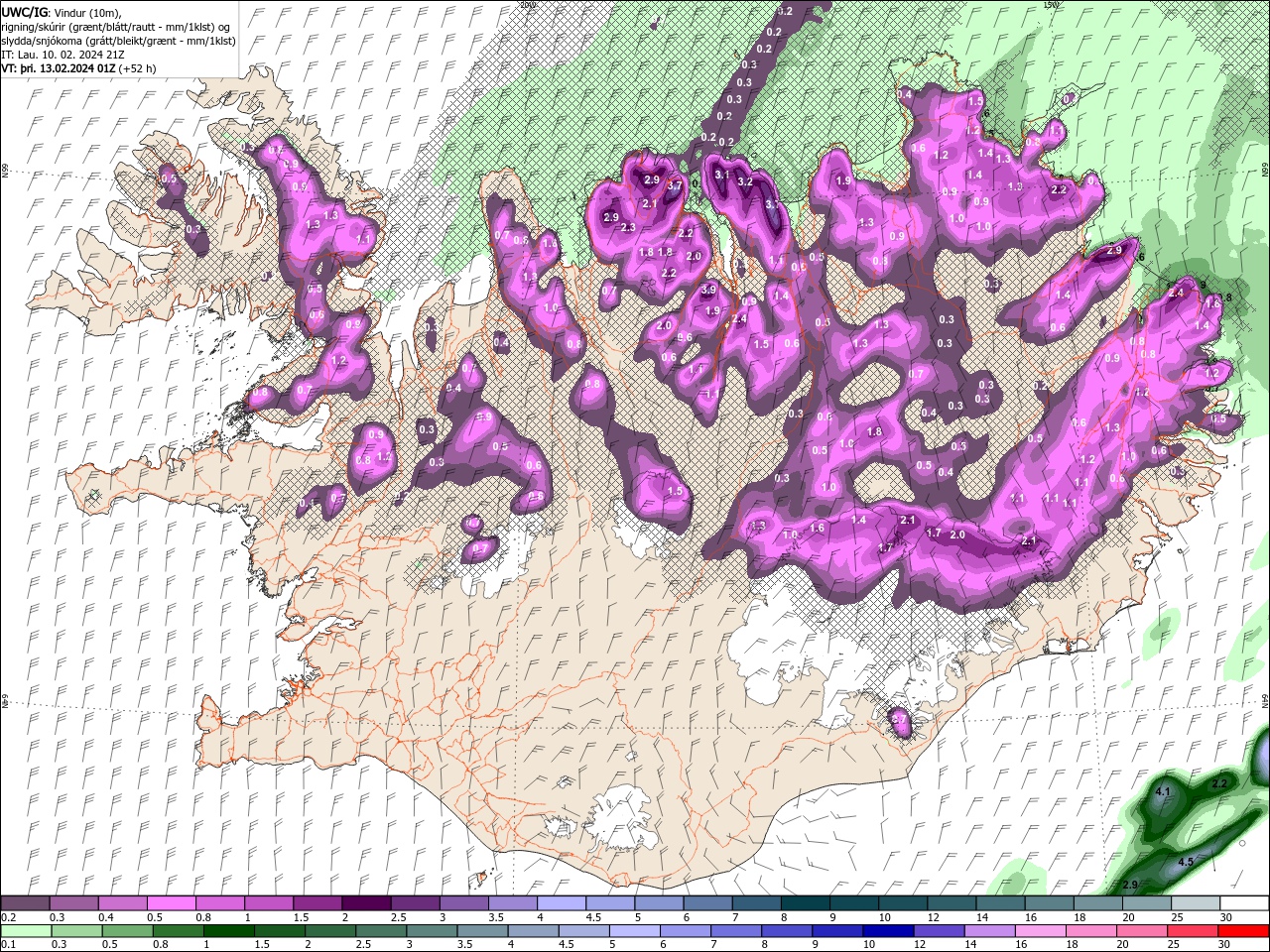Select rain legend swatch between 4 and 4.5
Viewport: 1270px width, 952px height.
(x=534, y=931)
